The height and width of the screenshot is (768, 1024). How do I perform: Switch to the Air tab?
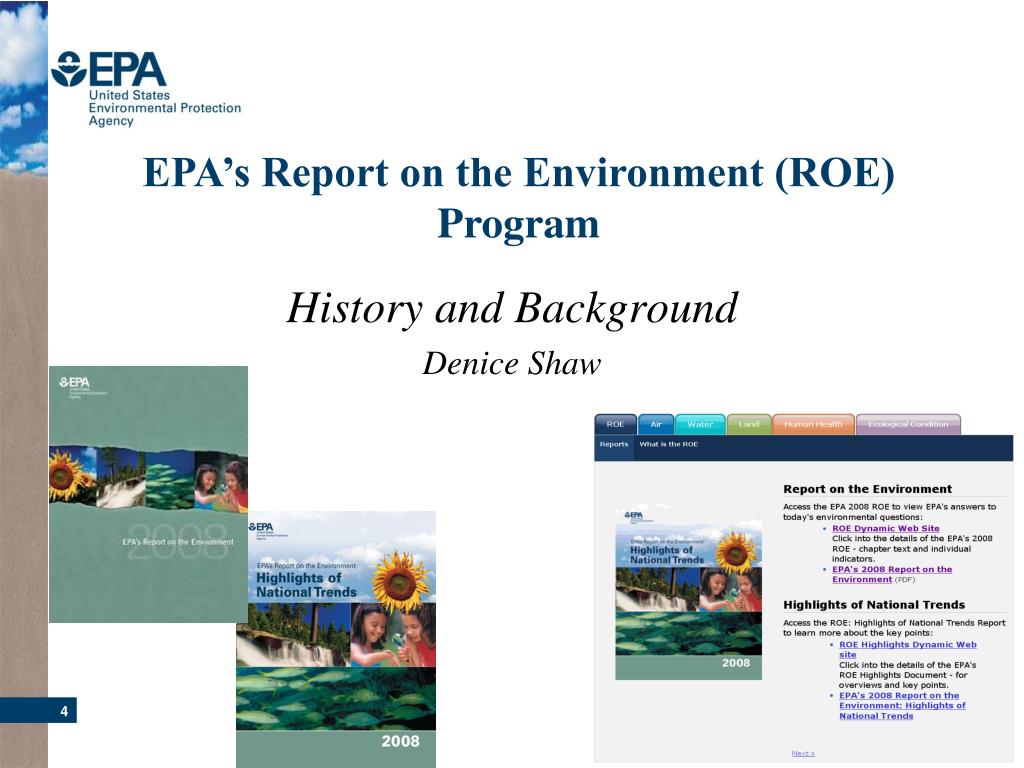[x=656, y=424]
